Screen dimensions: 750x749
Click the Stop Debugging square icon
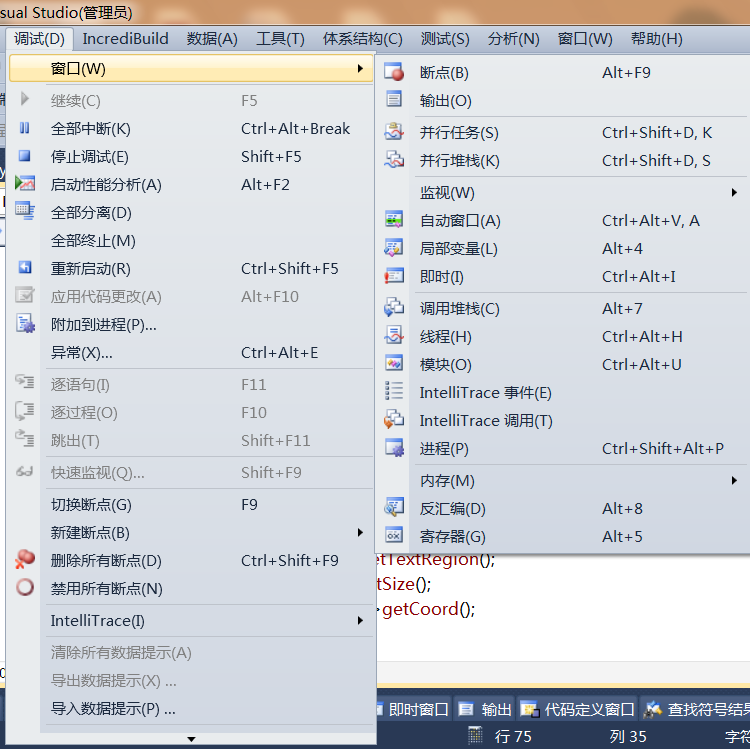point(24,156)
